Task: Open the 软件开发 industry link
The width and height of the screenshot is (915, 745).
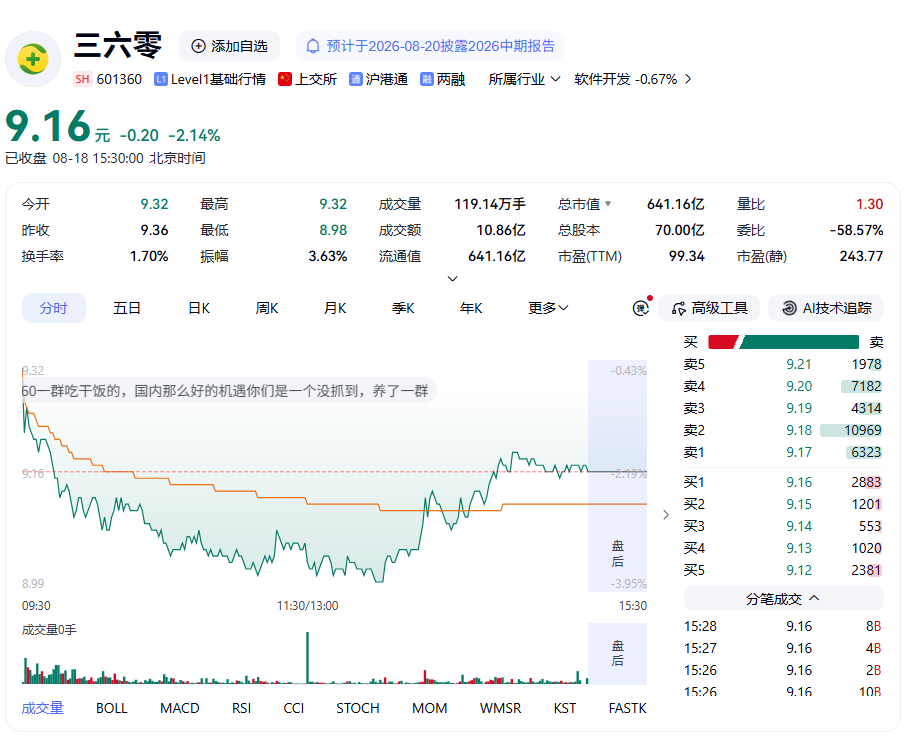Action: click(626, 79)
